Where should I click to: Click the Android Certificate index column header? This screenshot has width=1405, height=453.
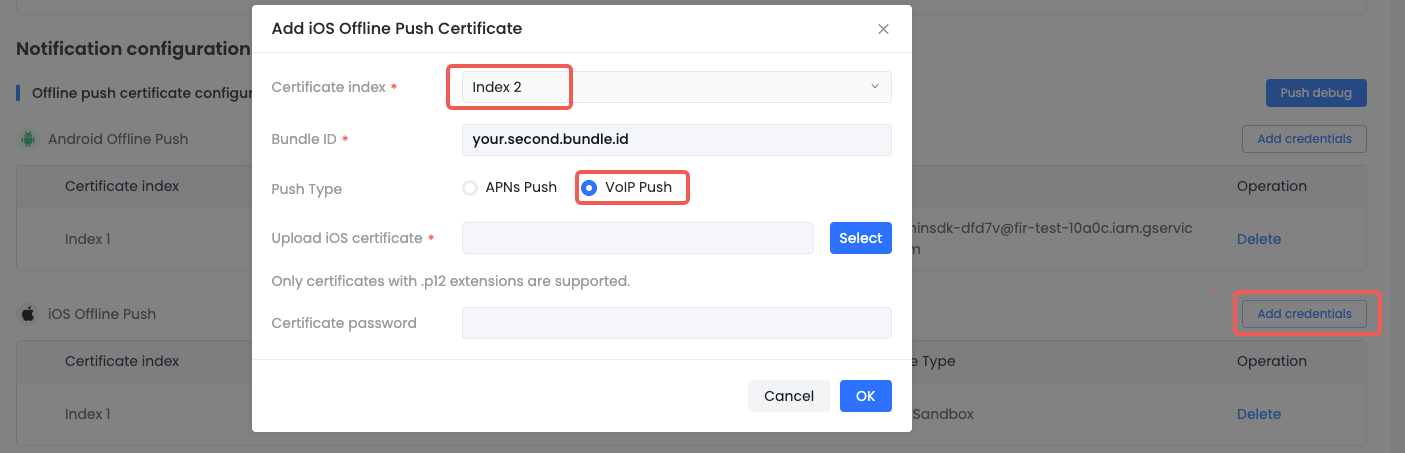coord(122,186)
